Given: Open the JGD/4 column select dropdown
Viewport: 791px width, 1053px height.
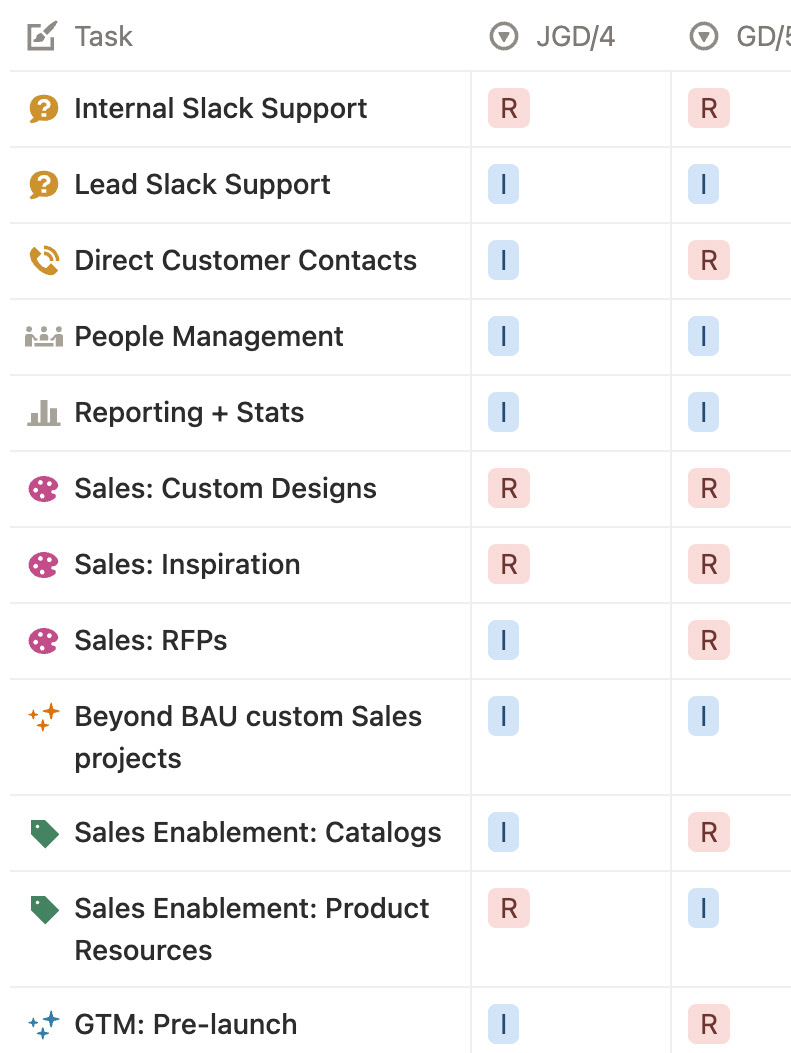Looking at the screenshot, I should 504,36.
